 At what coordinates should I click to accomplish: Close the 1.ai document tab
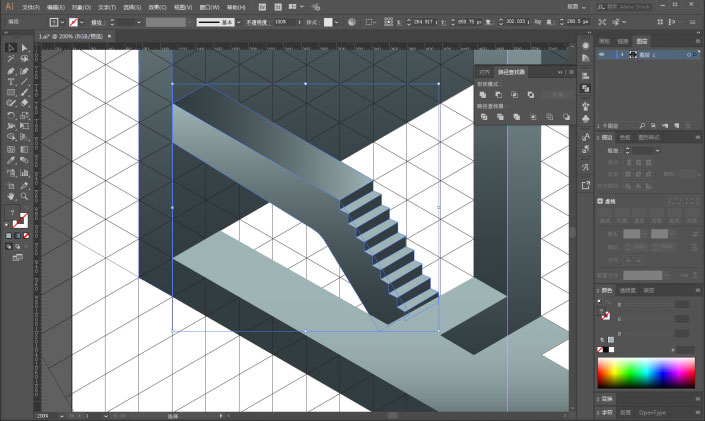coord(109,36)
